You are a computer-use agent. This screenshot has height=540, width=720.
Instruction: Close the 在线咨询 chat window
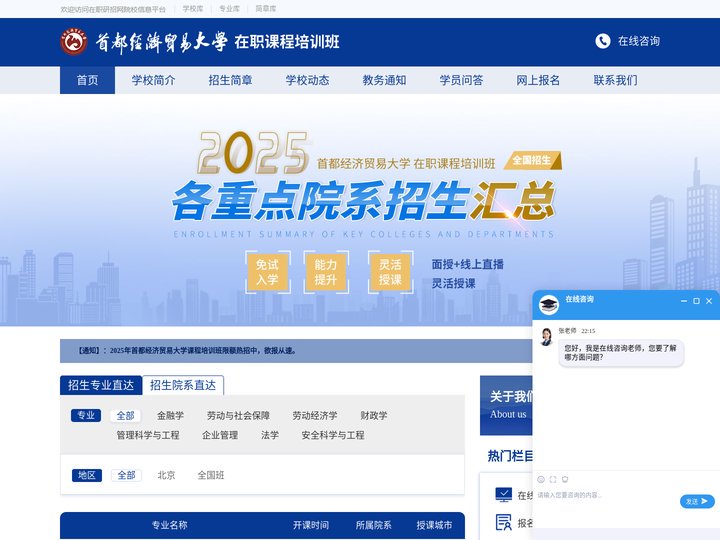click(709, 301)
